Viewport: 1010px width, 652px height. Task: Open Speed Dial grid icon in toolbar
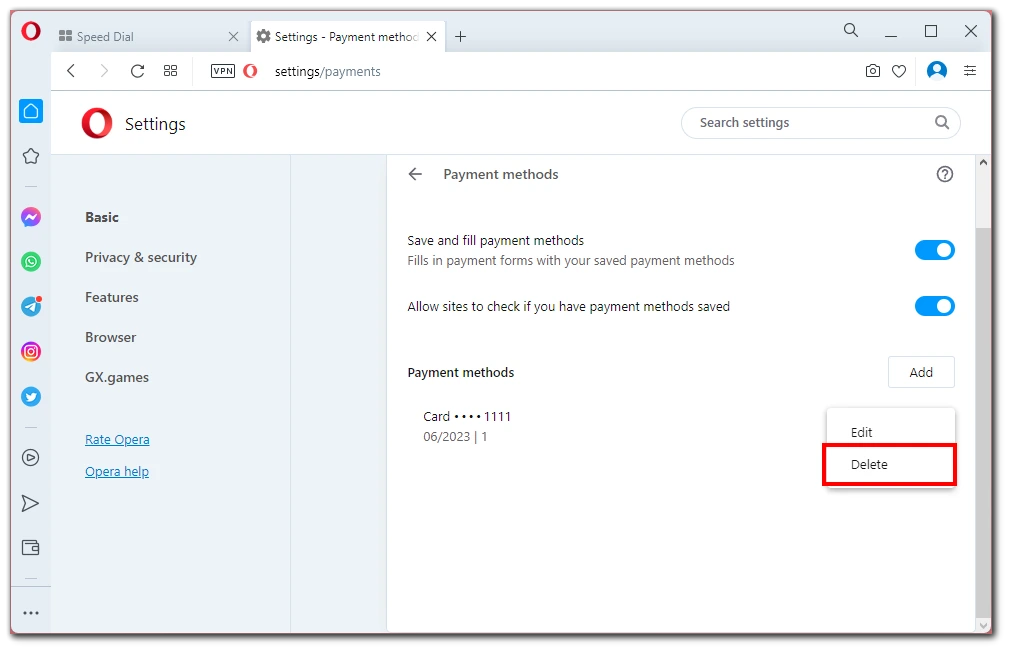pyautogui.click(x=170, y=71)
